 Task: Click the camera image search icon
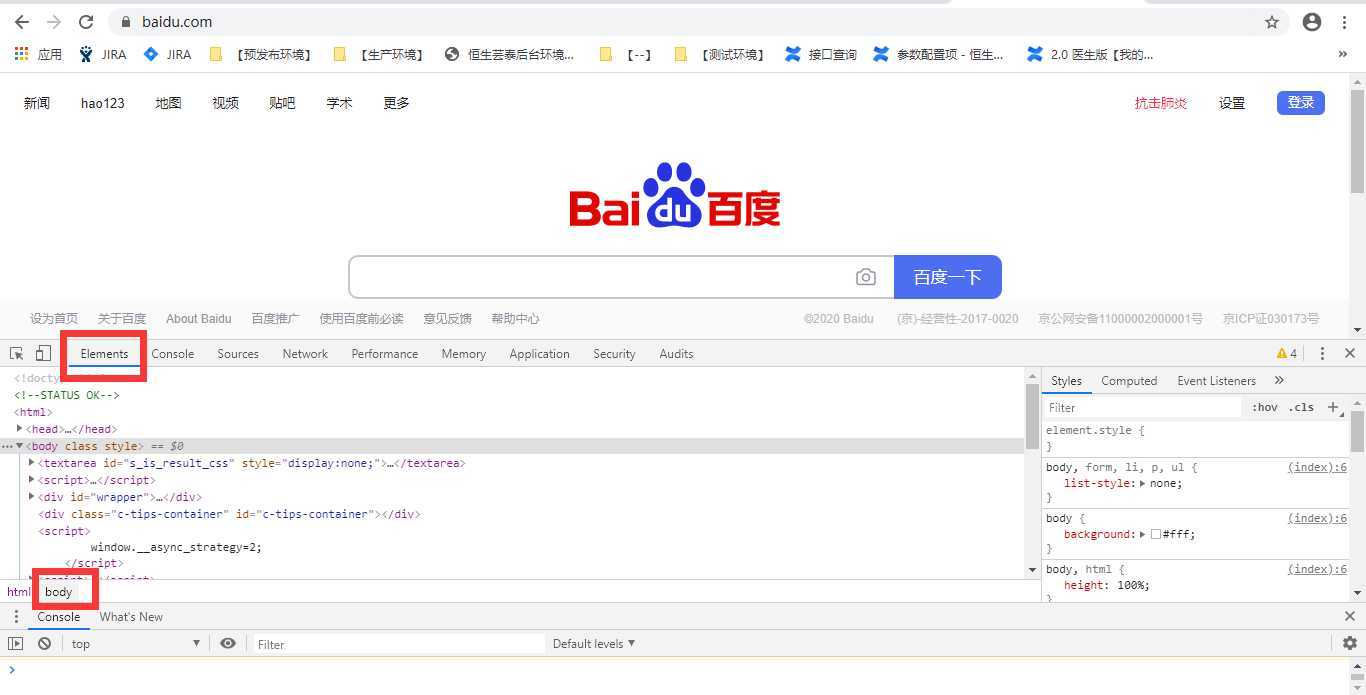[866, 277]
